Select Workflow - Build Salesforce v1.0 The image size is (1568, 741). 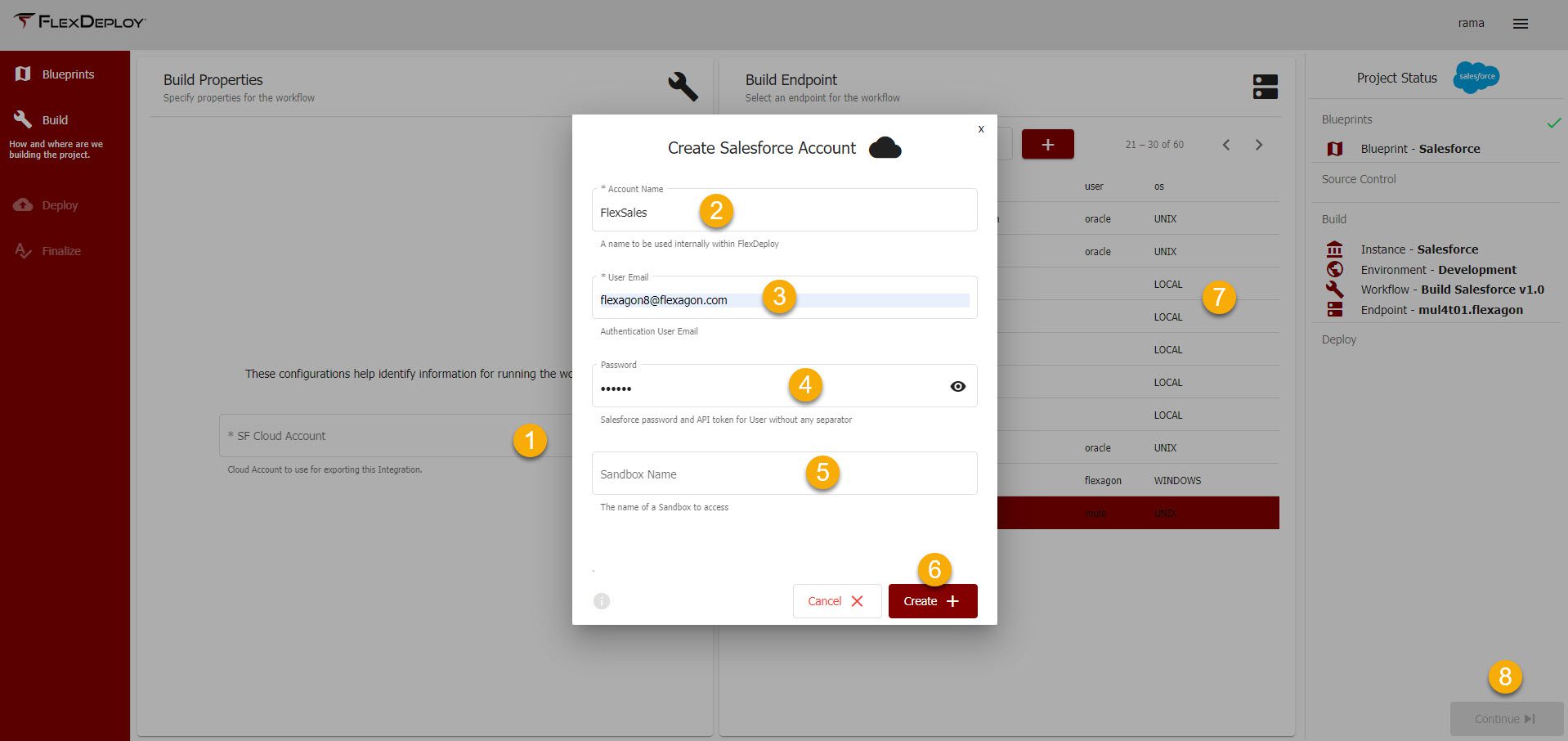1453,290
